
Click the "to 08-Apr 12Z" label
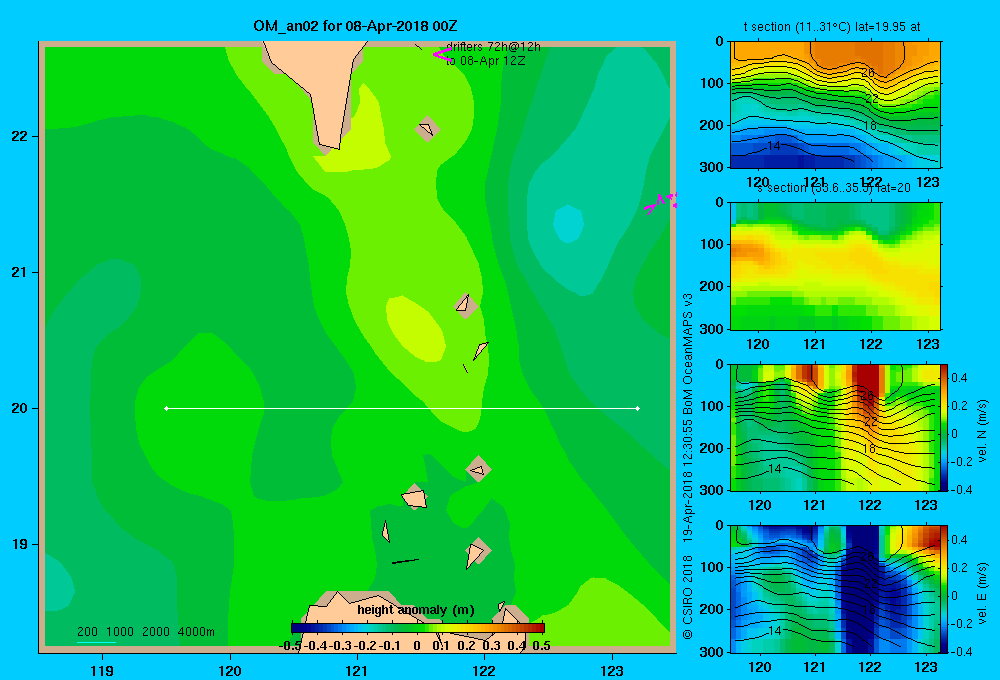(485, 61)
